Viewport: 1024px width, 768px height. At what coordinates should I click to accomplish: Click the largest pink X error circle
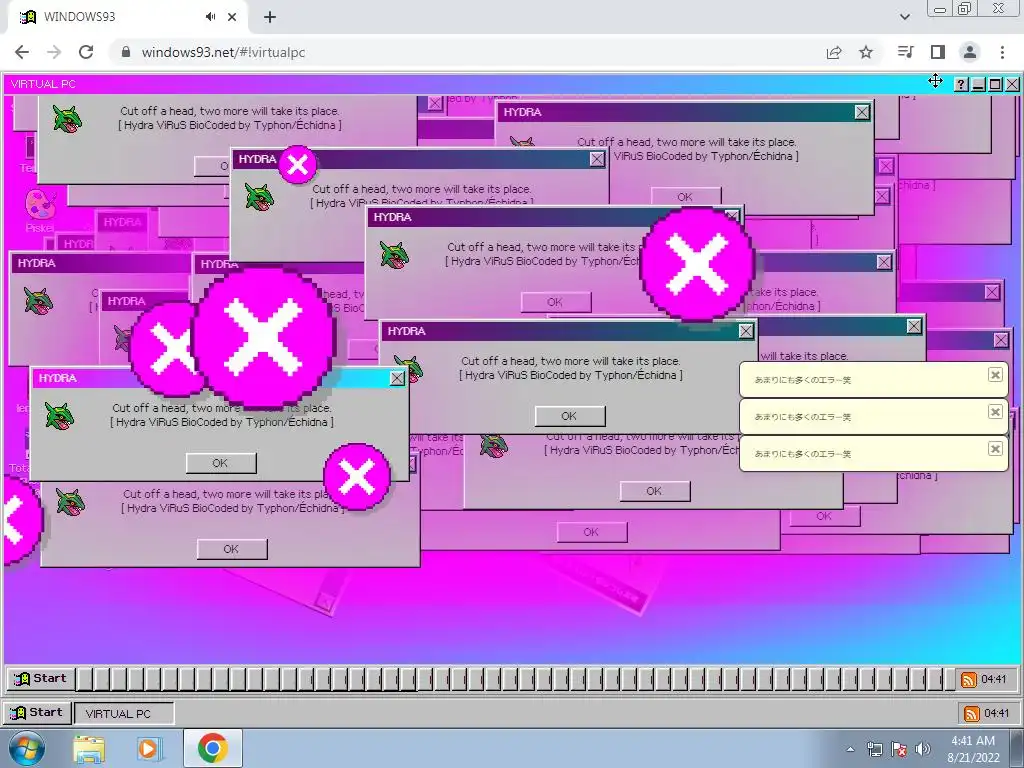pyautogui.click(x=263, y=338)
